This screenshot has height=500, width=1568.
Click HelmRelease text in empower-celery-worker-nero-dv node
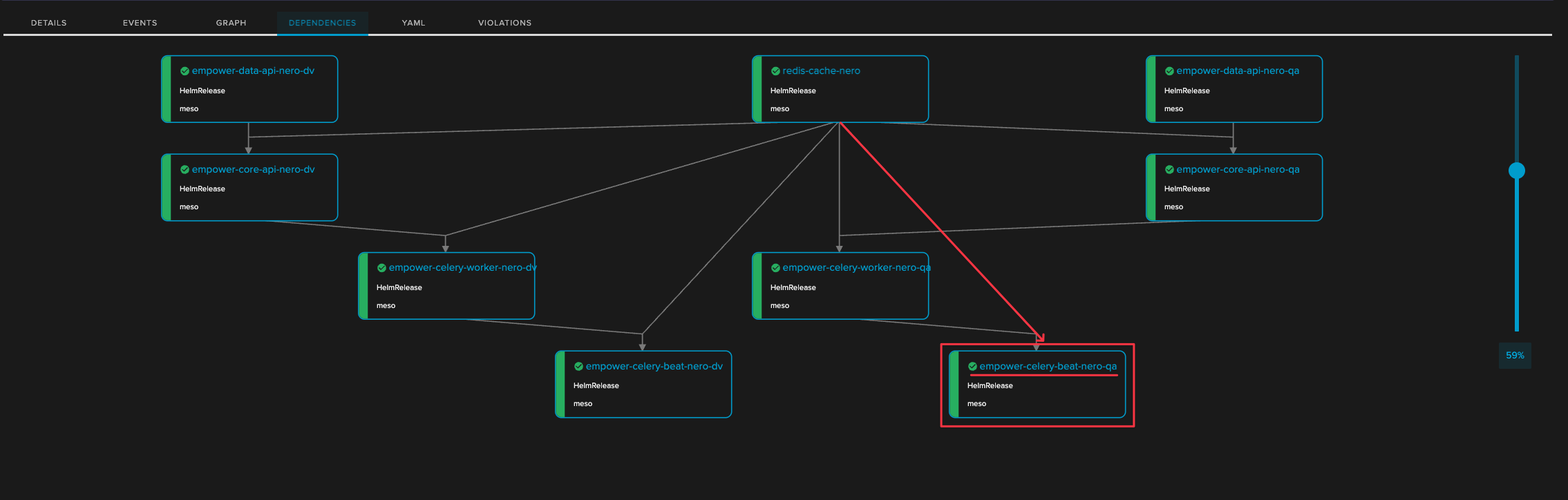[x=399, y=288]
